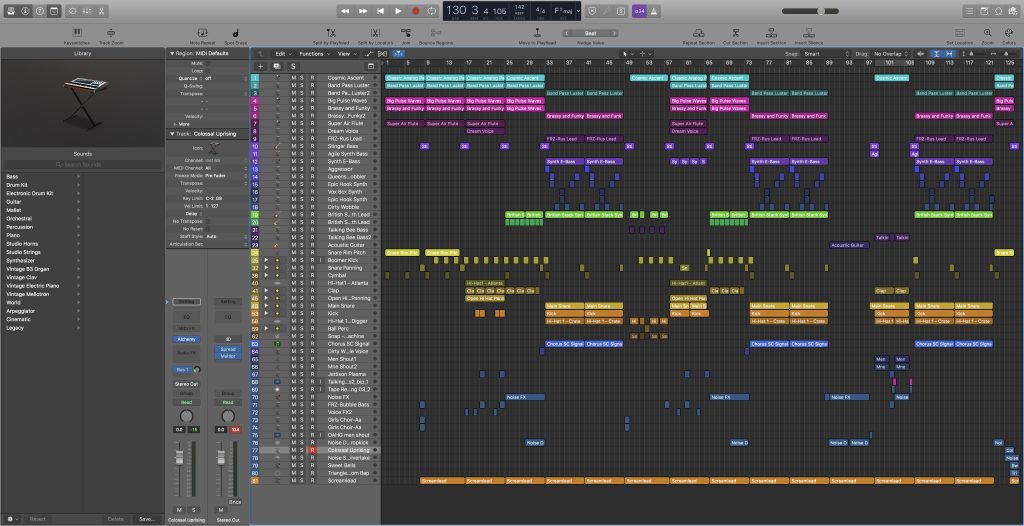Open the Drag No Overlap dropdown
Image resolution: width=1024 pixels, height=526 pixels.
pyautogui.click(x=893, y=54)
